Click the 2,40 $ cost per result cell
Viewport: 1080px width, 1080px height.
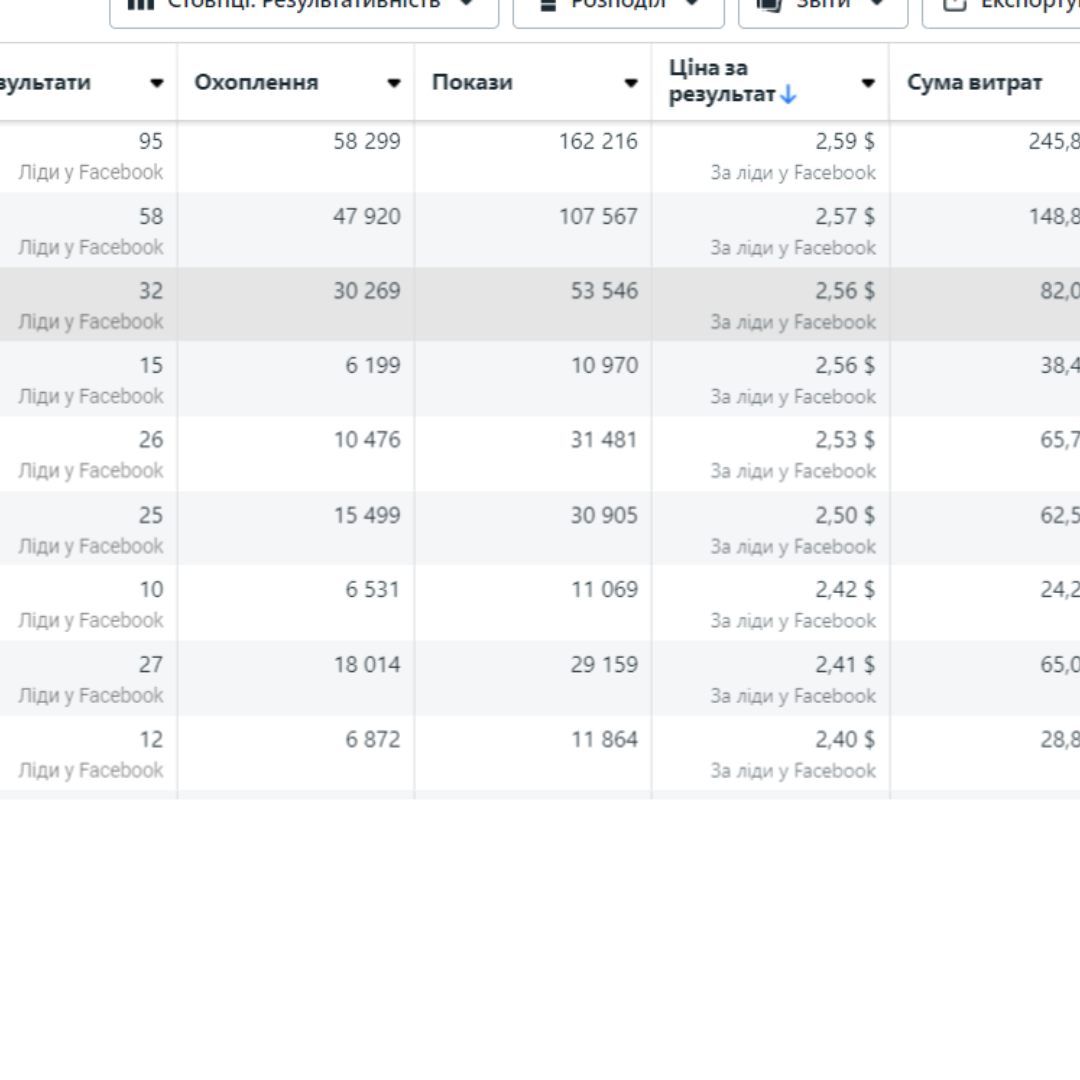pyautogui.click(x=770, y=754)
